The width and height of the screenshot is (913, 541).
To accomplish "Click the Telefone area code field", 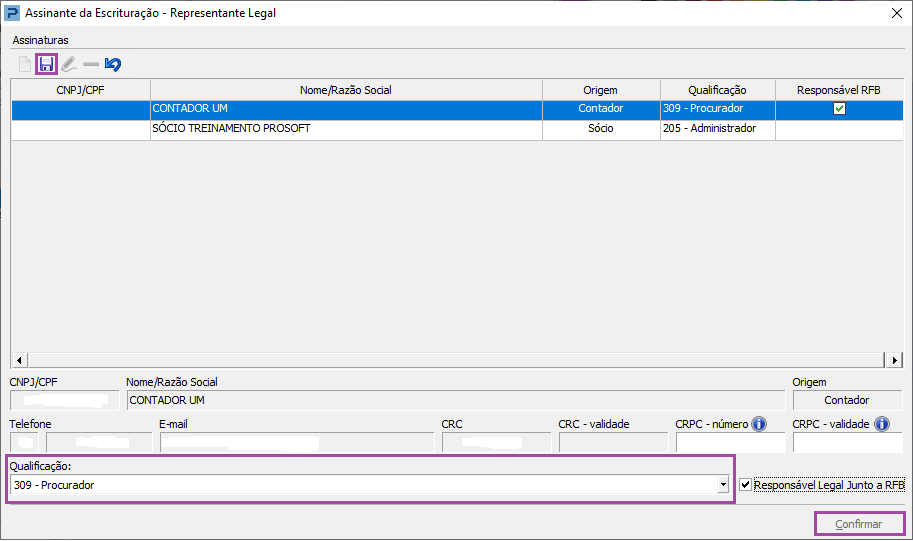I will coord(24,442).
